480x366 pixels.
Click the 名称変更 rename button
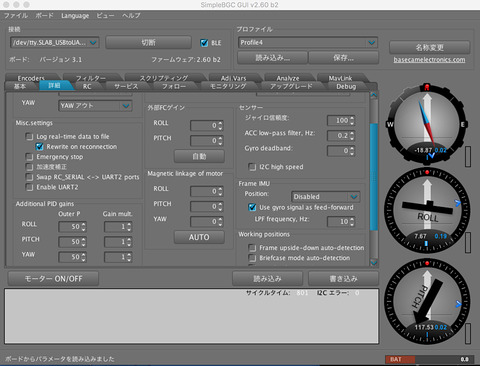tap(430, 47)
